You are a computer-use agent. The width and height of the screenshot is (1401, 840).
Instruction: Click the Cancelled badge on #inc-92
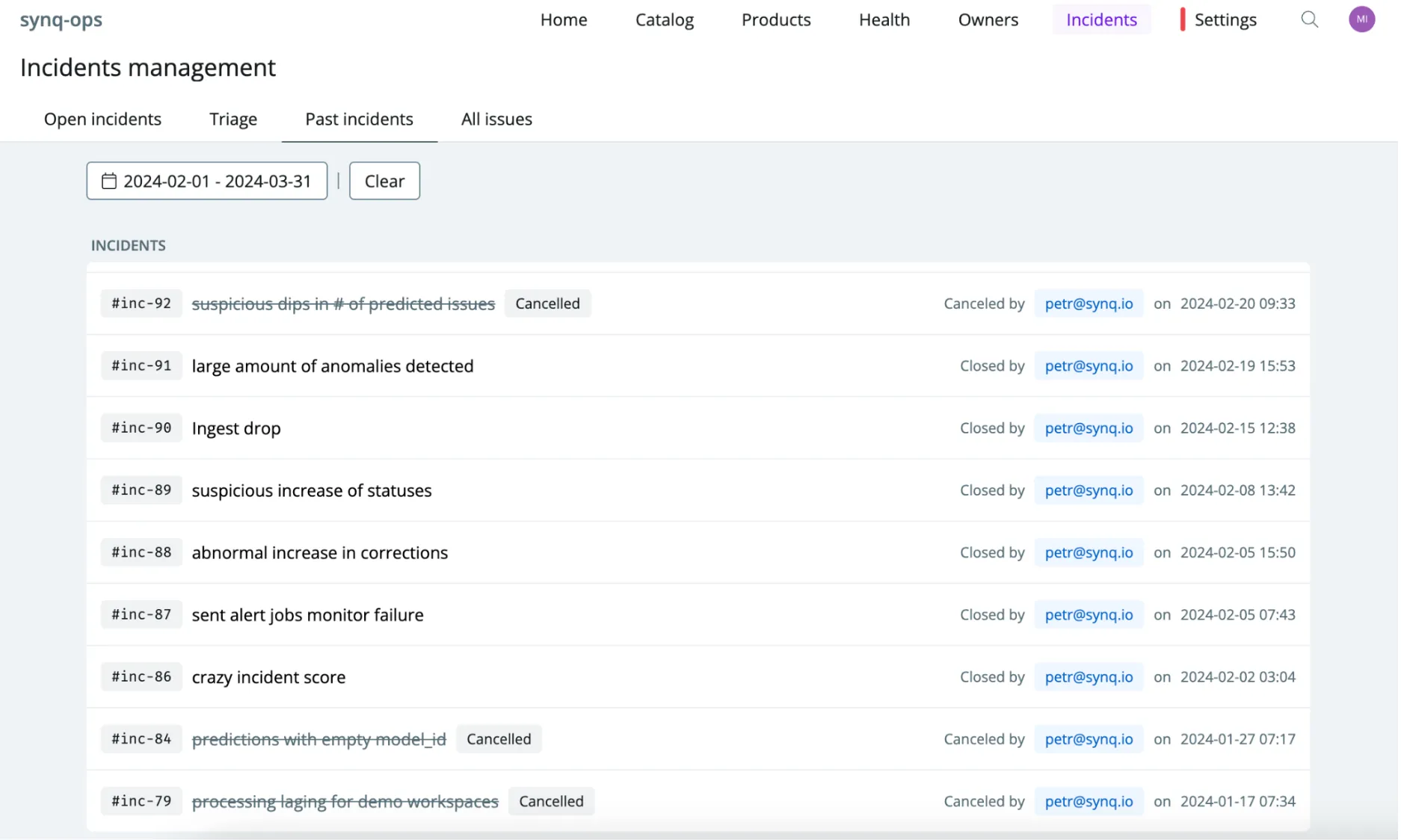(x=548, y=303)
